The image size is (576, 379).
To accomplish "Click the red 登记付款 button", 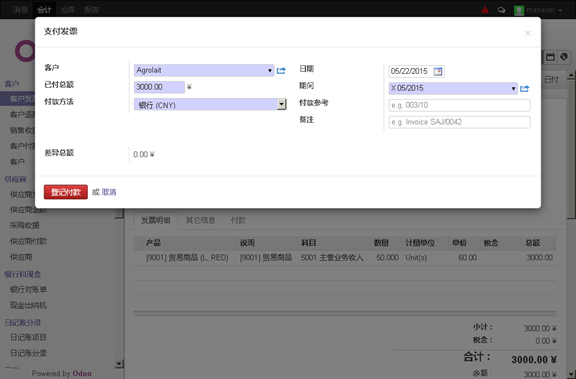I will click(x=66, y=192).
